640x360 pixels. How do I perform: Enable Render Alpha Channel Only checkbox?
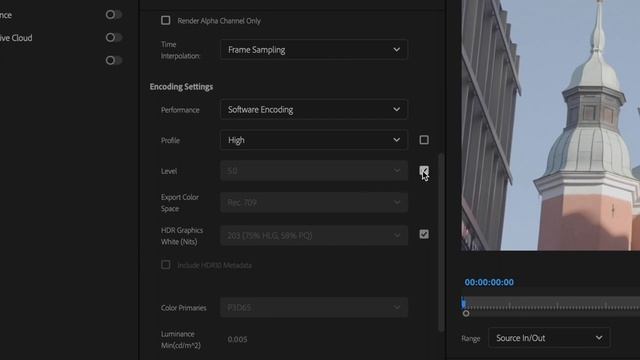pos(165,20)
